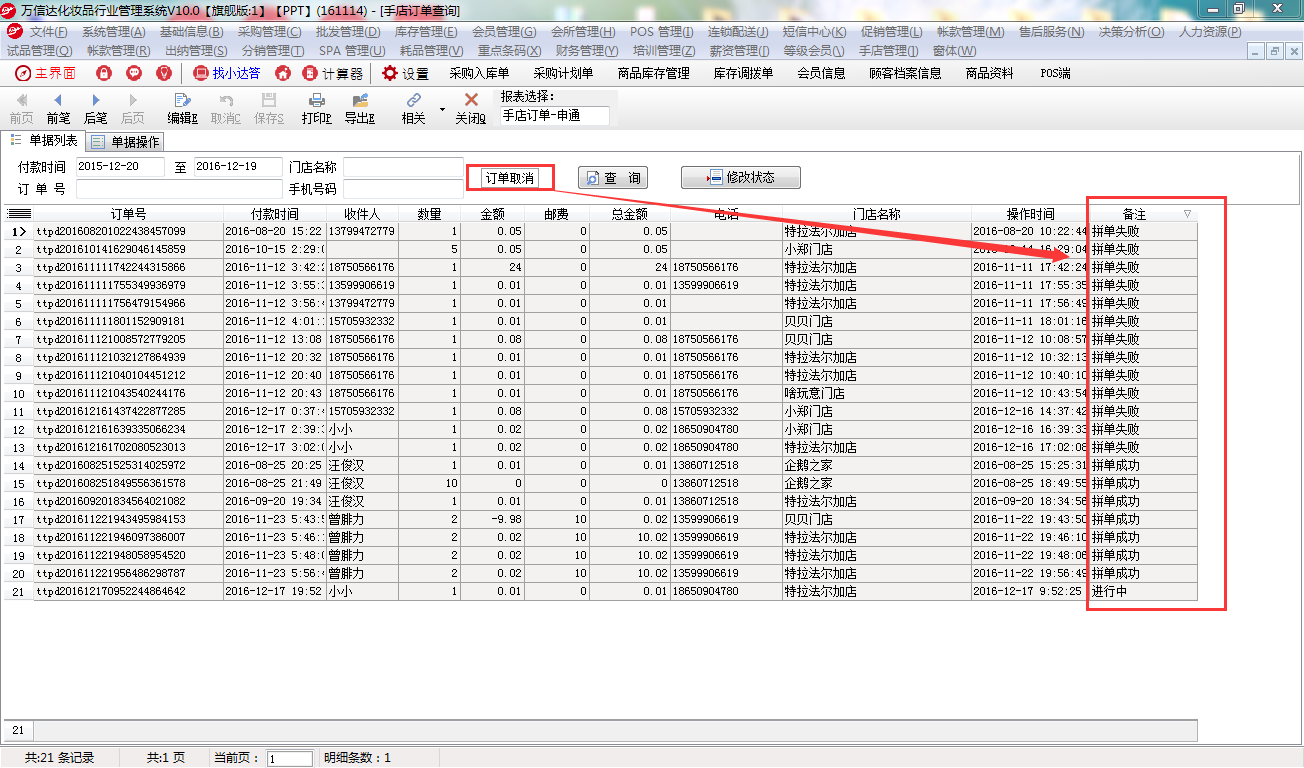Click the grid selector icon in table corner
The width and height of the screenshot is (1304, 768).
coord(19,214)
